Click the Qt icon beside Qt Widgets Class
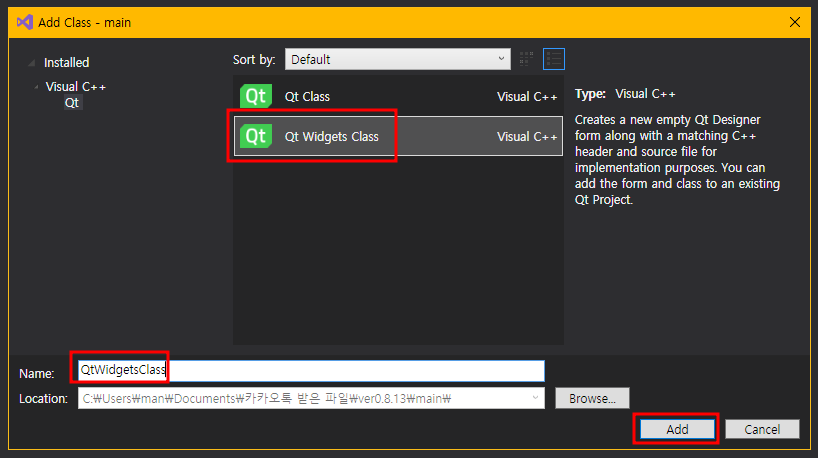Image resolution: width=818 pixels, height=458 pixels. [256, 136]
